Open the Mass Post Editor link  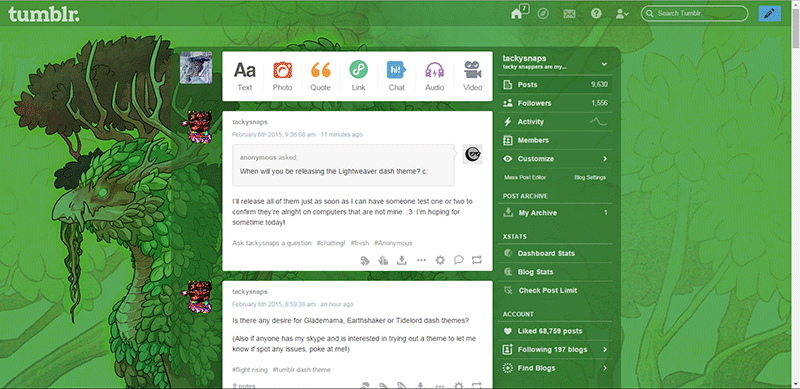(x=525, y=177)
